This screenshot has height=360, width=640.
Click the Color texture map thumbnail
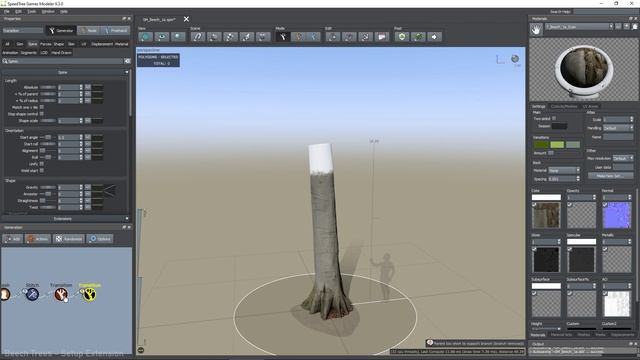pyautogui.click(x=546, y=215)
